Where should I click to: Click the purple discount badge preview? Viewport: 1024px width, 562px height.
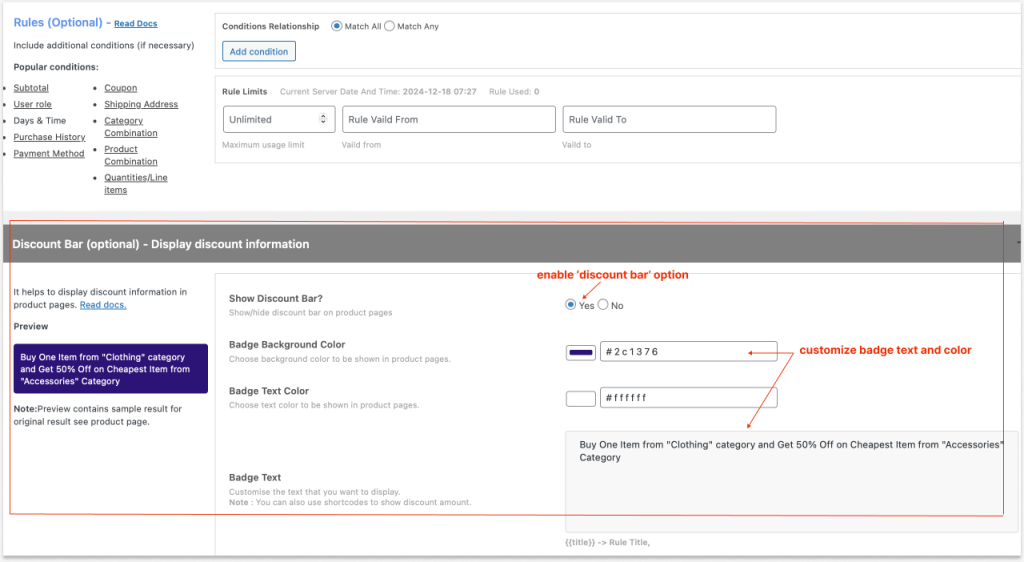(110, 369)
